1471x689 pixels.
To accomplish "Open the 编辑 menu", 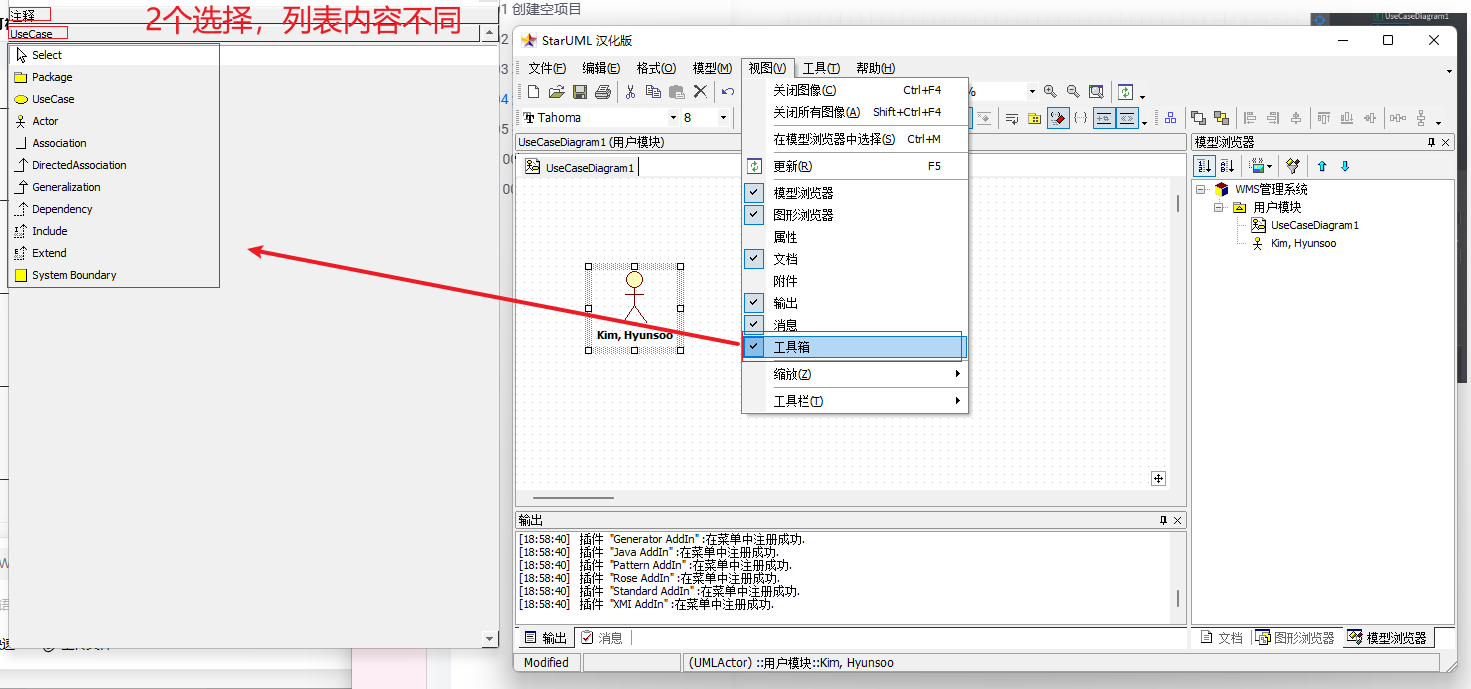I will (x=601, y=68).
